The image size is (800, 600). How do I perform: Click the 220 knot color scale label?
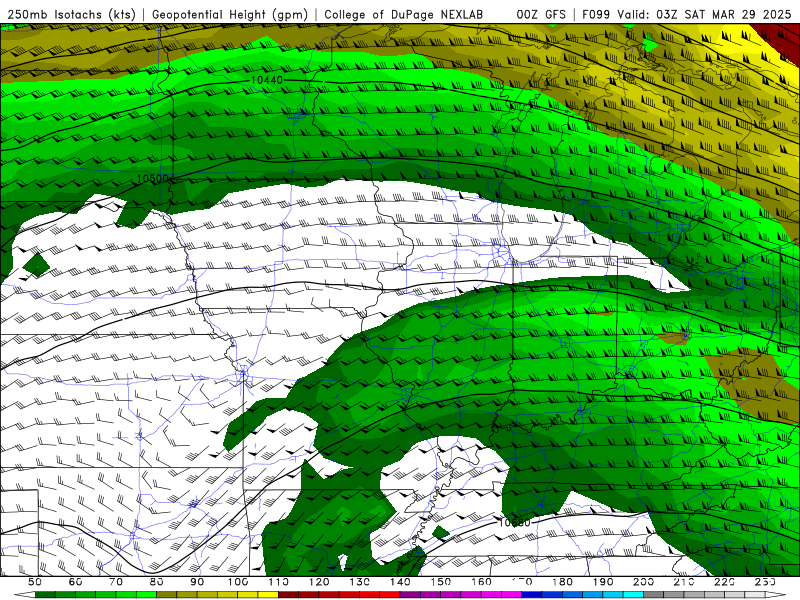click(x=724, y=582)
